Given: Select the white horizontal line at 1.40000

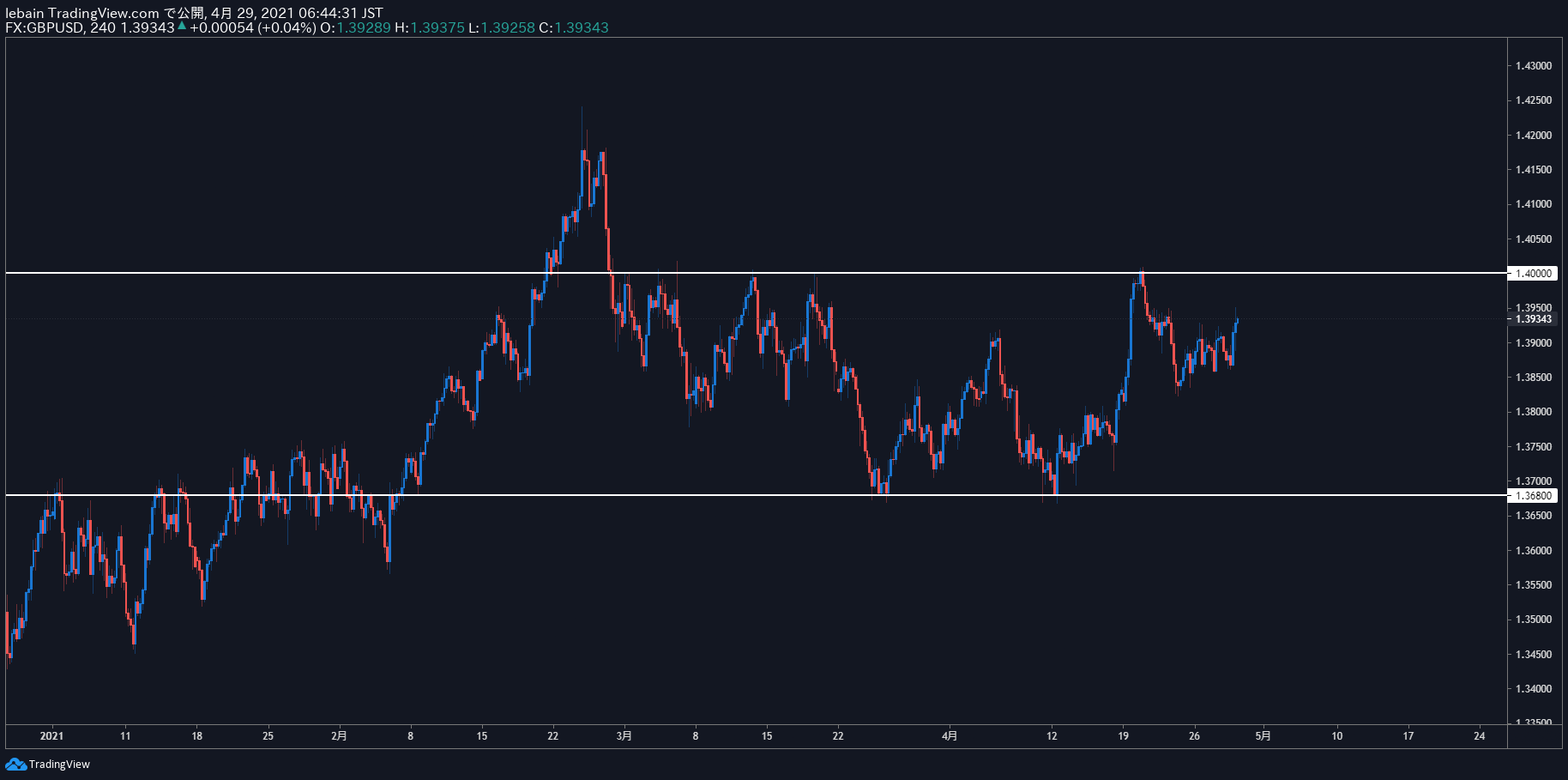Looking at the screenshot, I should (756, 273).
